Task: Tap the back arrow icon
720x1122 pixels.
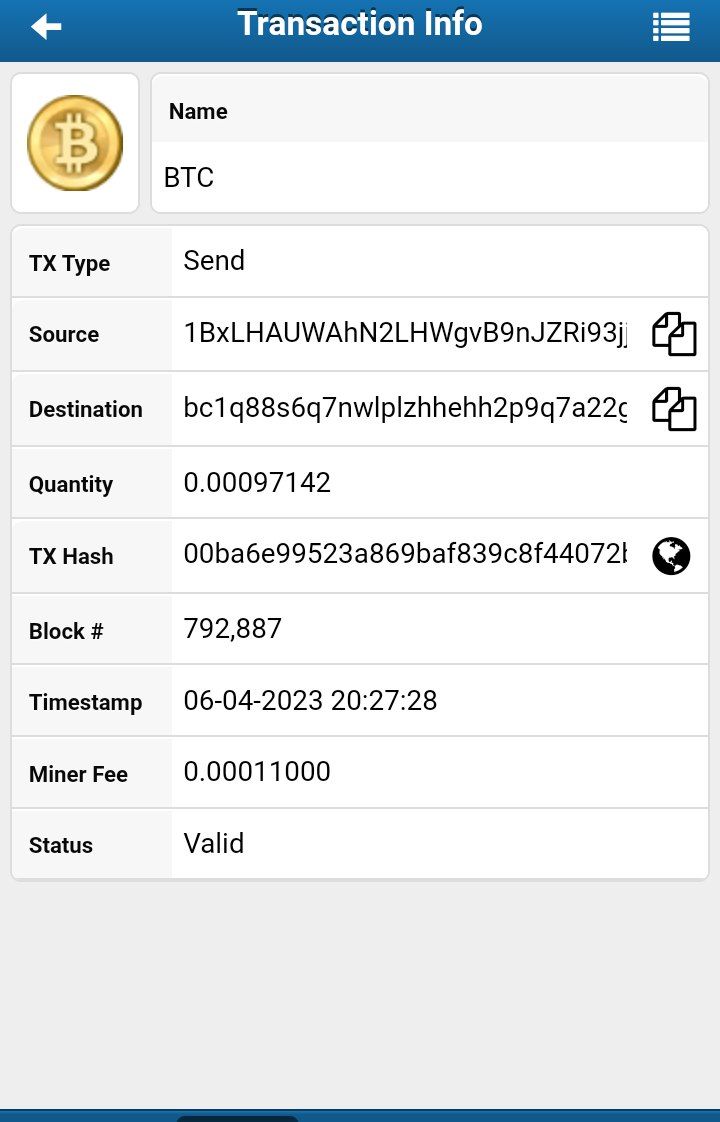Action: tap(47, 27)
